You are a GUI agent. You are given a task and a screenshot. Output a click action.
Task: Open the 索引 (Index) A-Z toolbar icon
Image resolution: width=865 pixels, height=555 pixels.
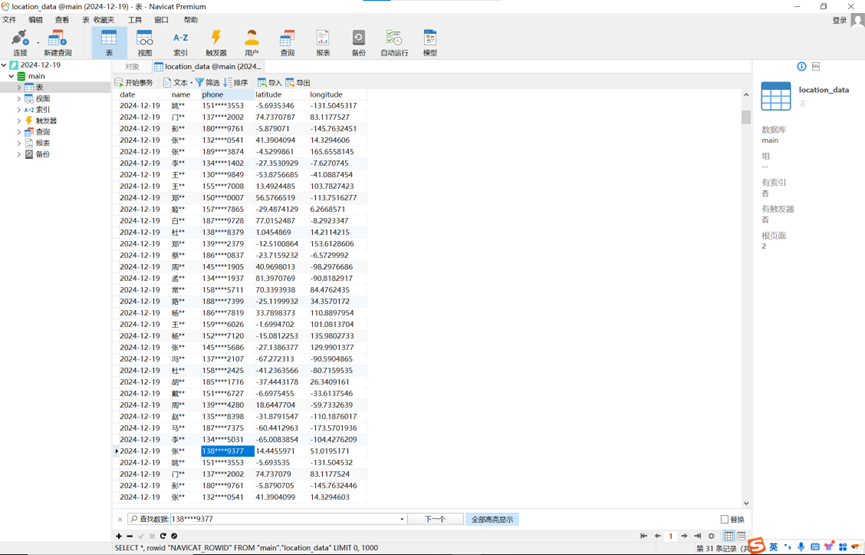180,42
